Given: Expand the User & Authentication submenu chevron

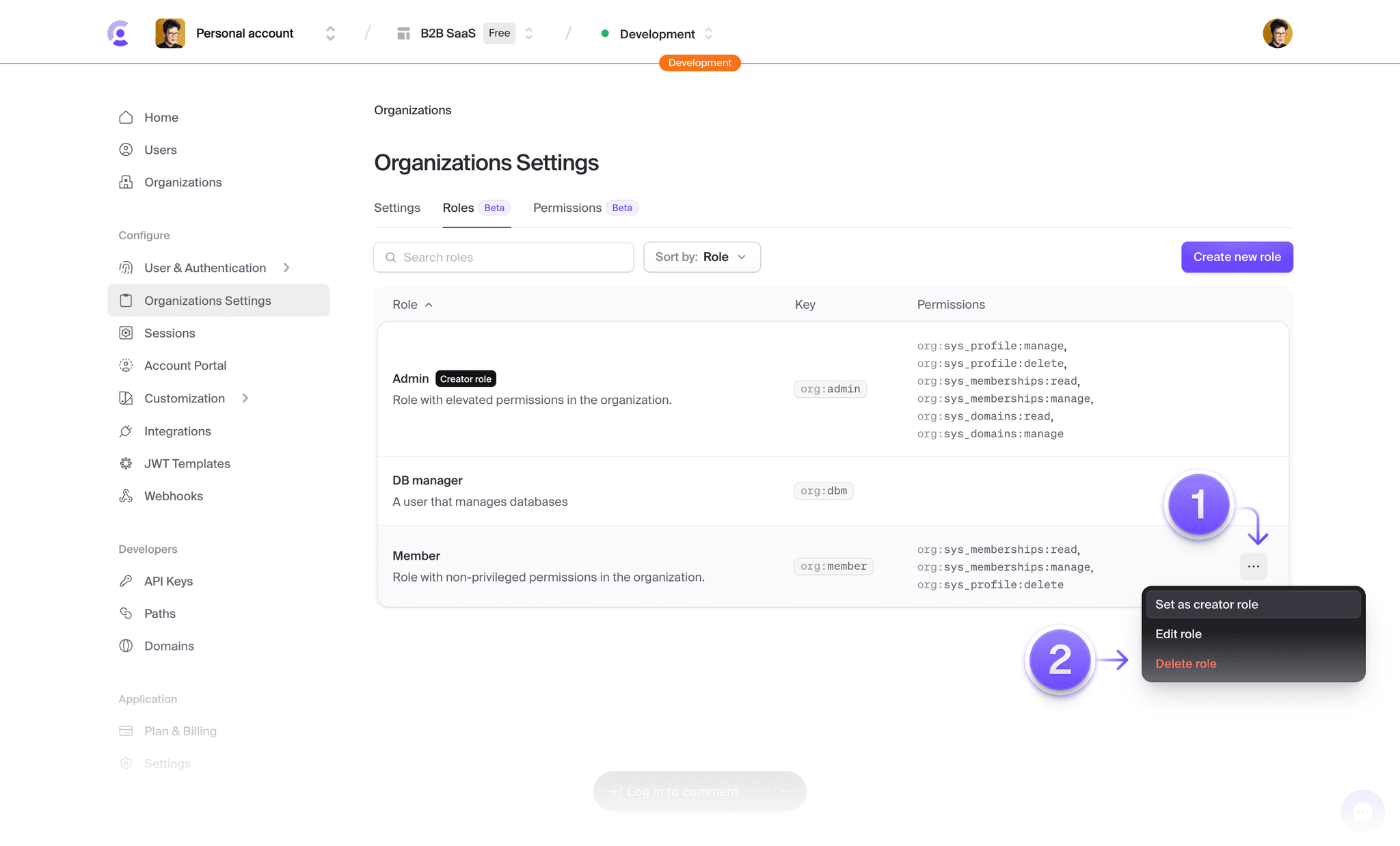Looking at the screenshot, I should point(286,268).
